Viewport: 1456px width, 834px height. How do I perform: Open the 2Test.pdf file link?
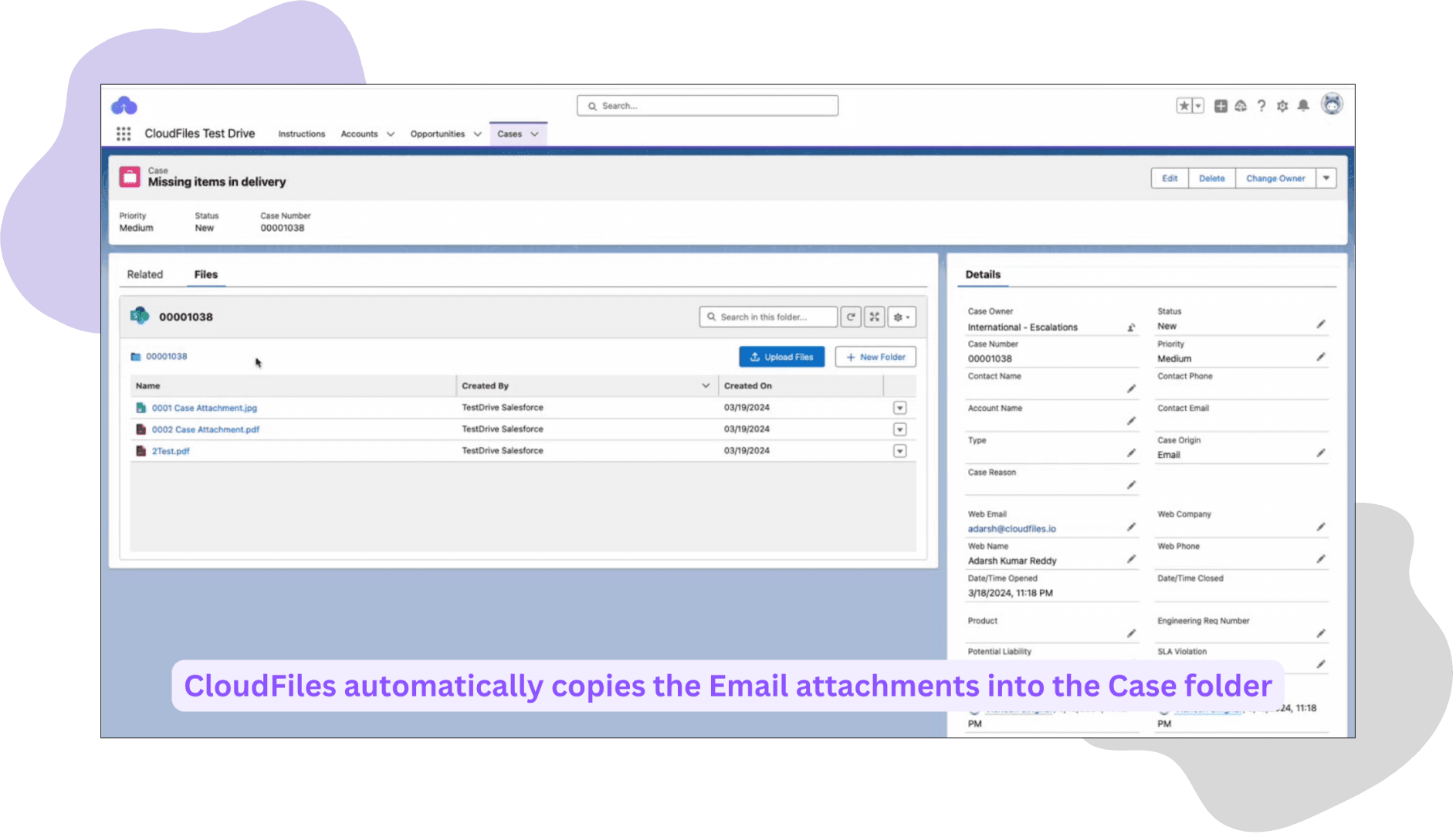coord(171,451)
